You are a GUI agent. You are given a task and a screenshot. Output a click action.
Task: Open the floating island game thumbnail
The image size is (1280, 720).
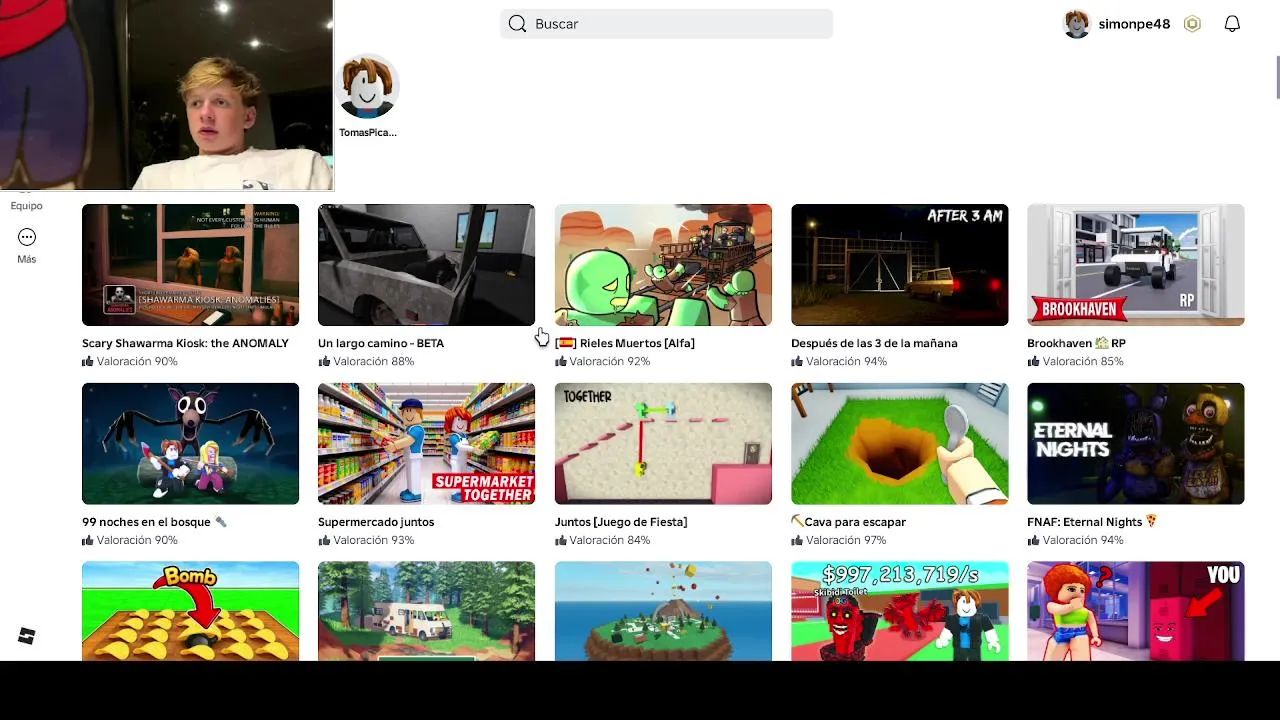click(x=663, y=611)
